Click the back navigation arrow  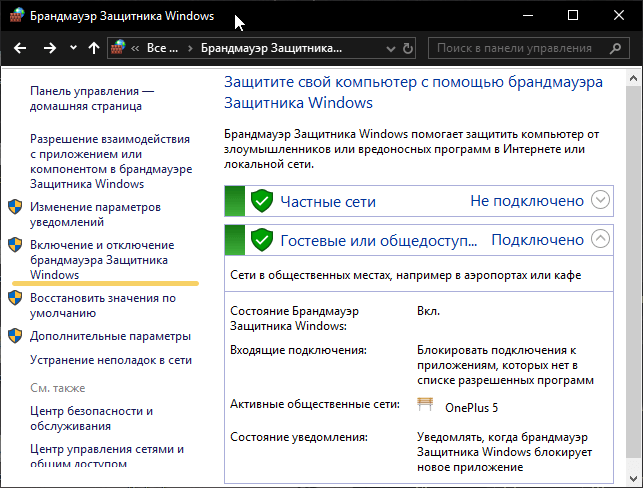pos(20,48)
